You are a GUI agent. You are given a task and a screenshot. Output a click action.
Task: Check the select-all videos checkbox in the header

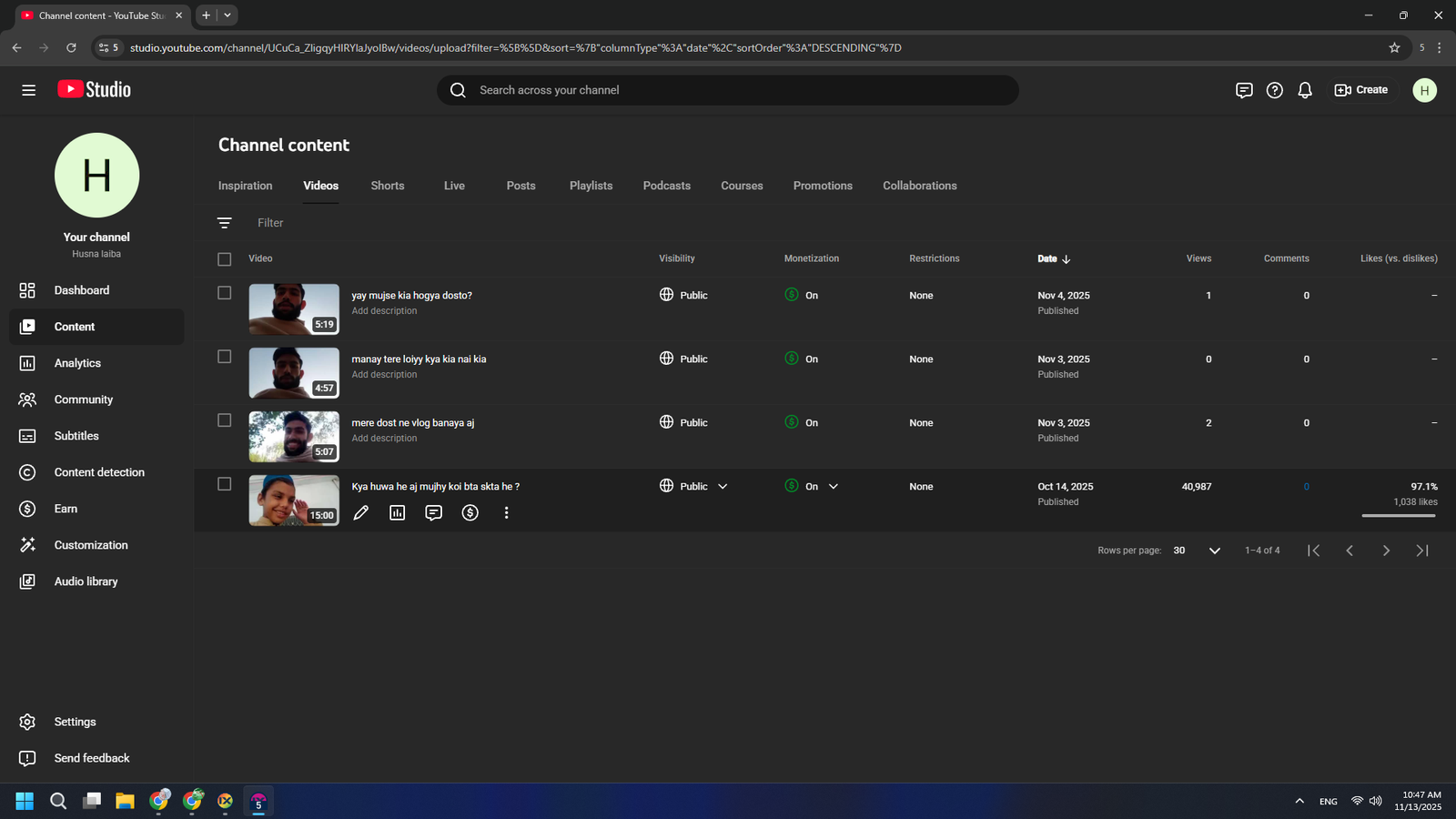pos(225,259)
